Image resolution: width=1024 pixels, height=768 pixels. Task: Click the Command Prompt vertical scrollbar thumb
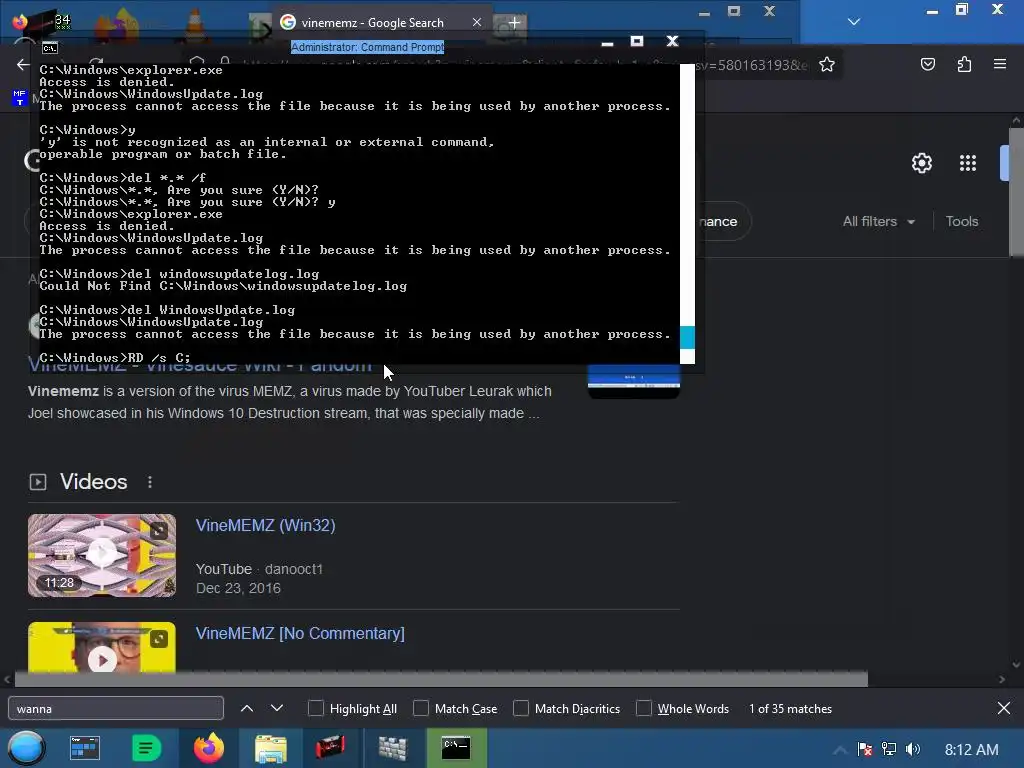coord(687,338)
